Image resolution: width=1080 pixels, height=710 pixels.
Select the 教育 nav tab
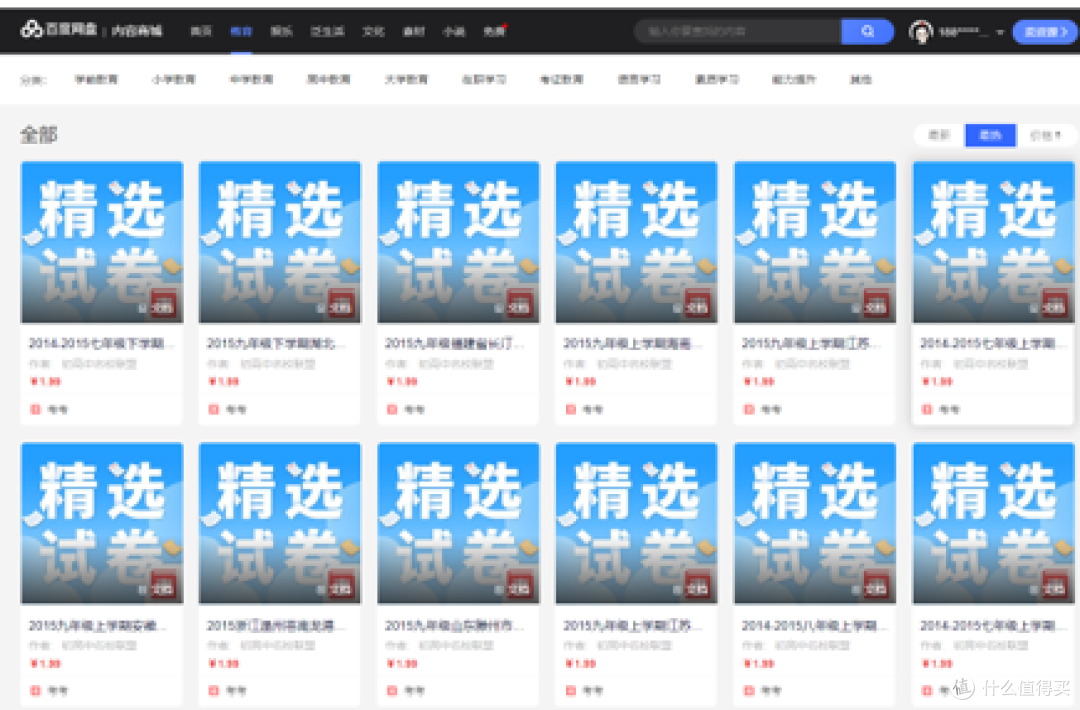pos(241,32)
